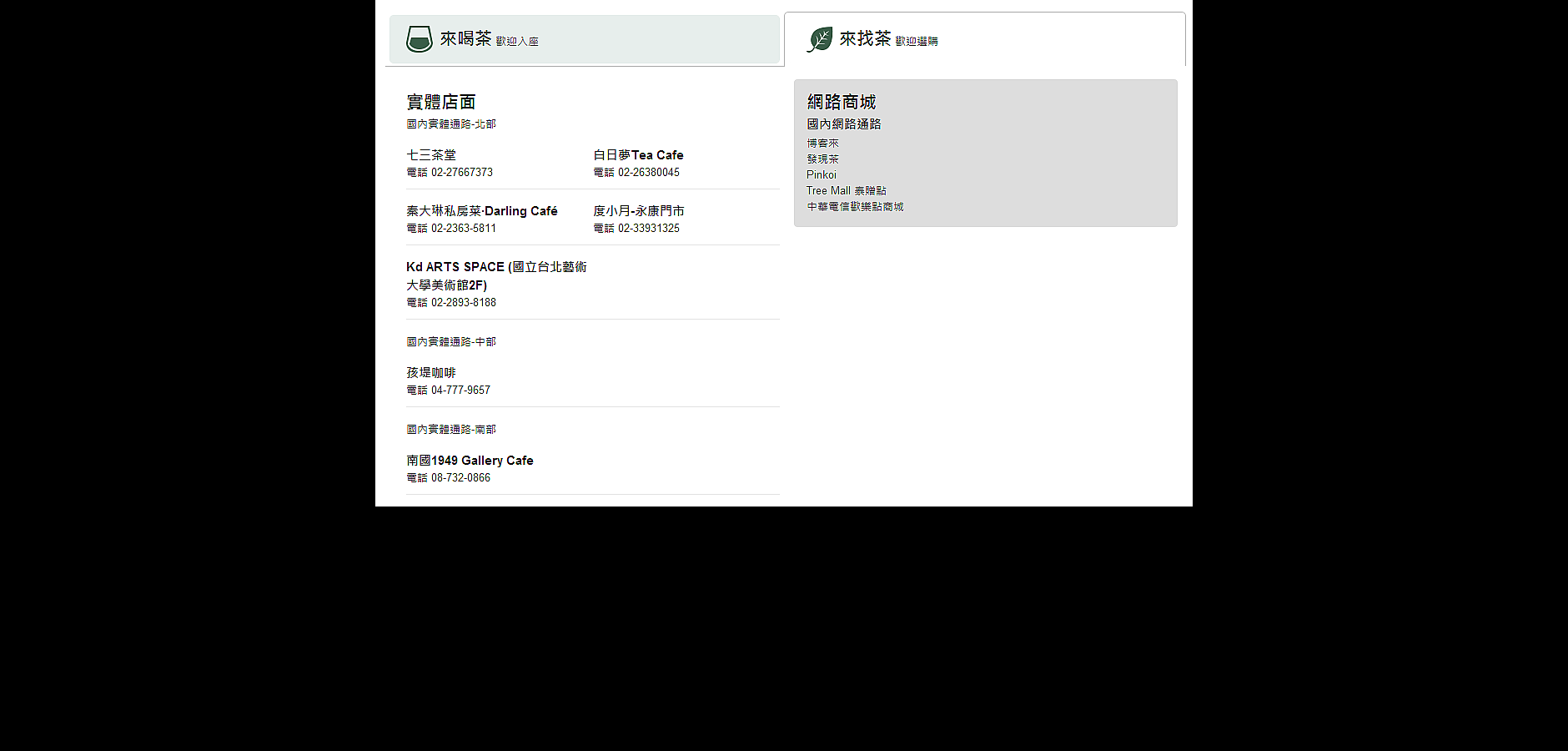Open the 度小月-永康門市 listing
This screenshot has width=1568, height=751.
[x=638, y=211]
